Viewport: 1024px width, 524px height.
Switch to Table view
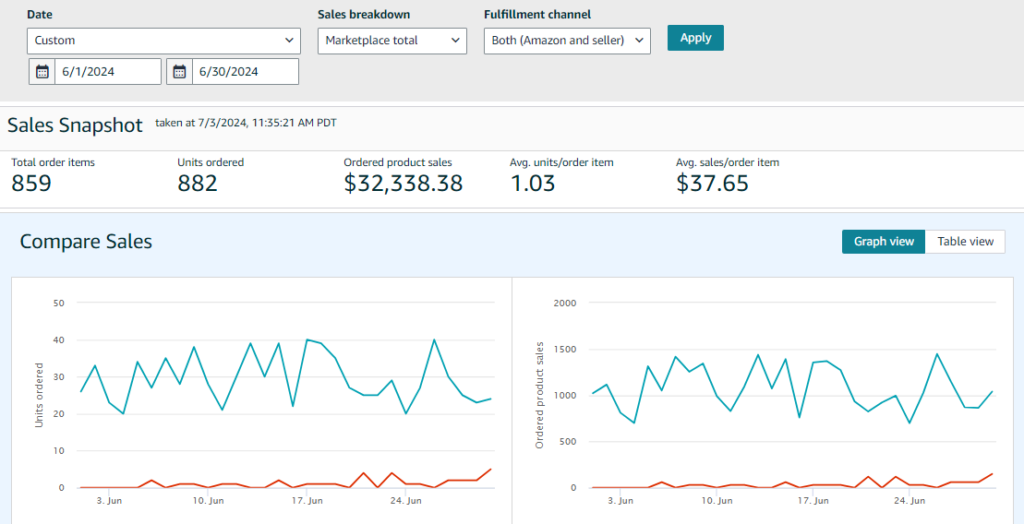coord(965,241)
